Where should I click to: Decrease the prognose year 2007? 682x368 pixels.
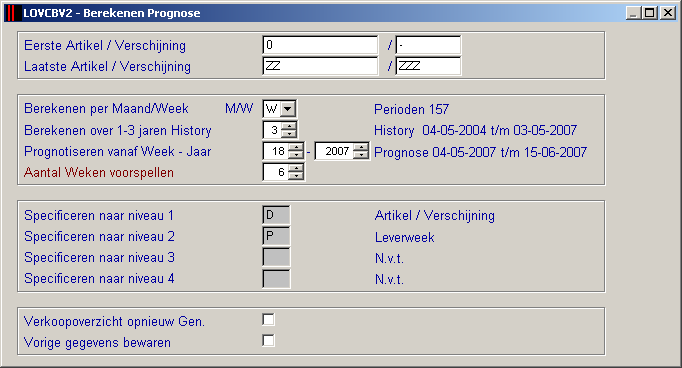pyautogui.click(x=361, y=154)
